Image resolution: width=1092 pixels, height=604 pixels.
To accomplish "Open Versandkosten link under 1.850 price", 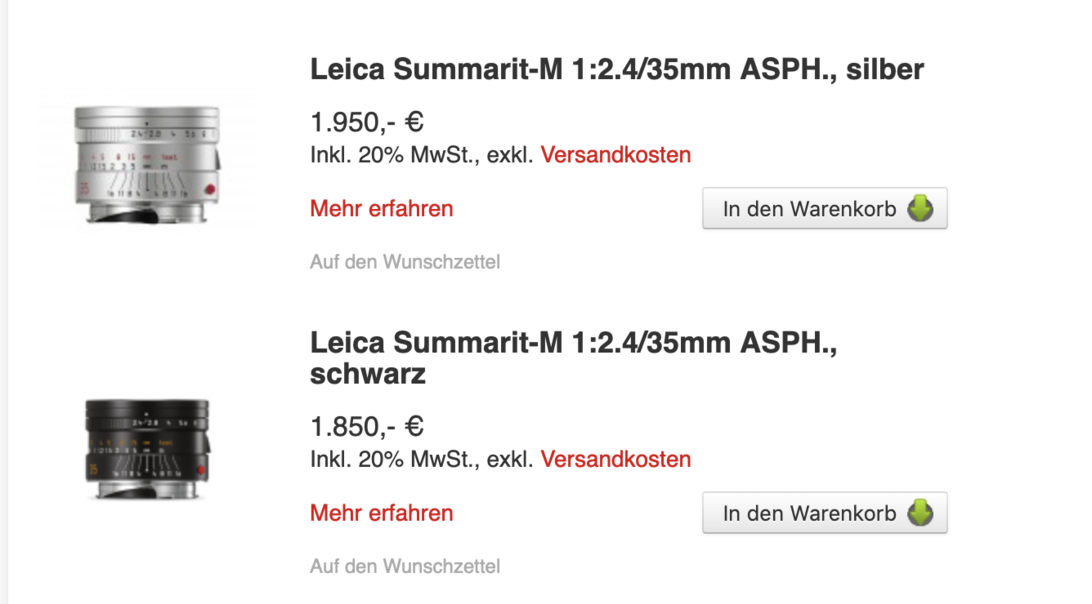I will coord(616,460).
